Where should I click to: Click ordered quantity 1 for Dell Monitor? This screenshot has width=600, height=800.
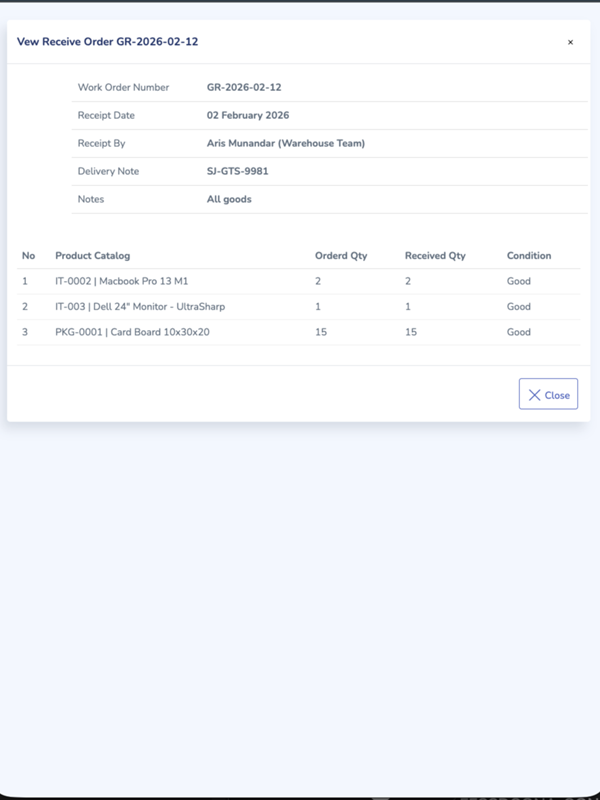[x=318, y=307]
